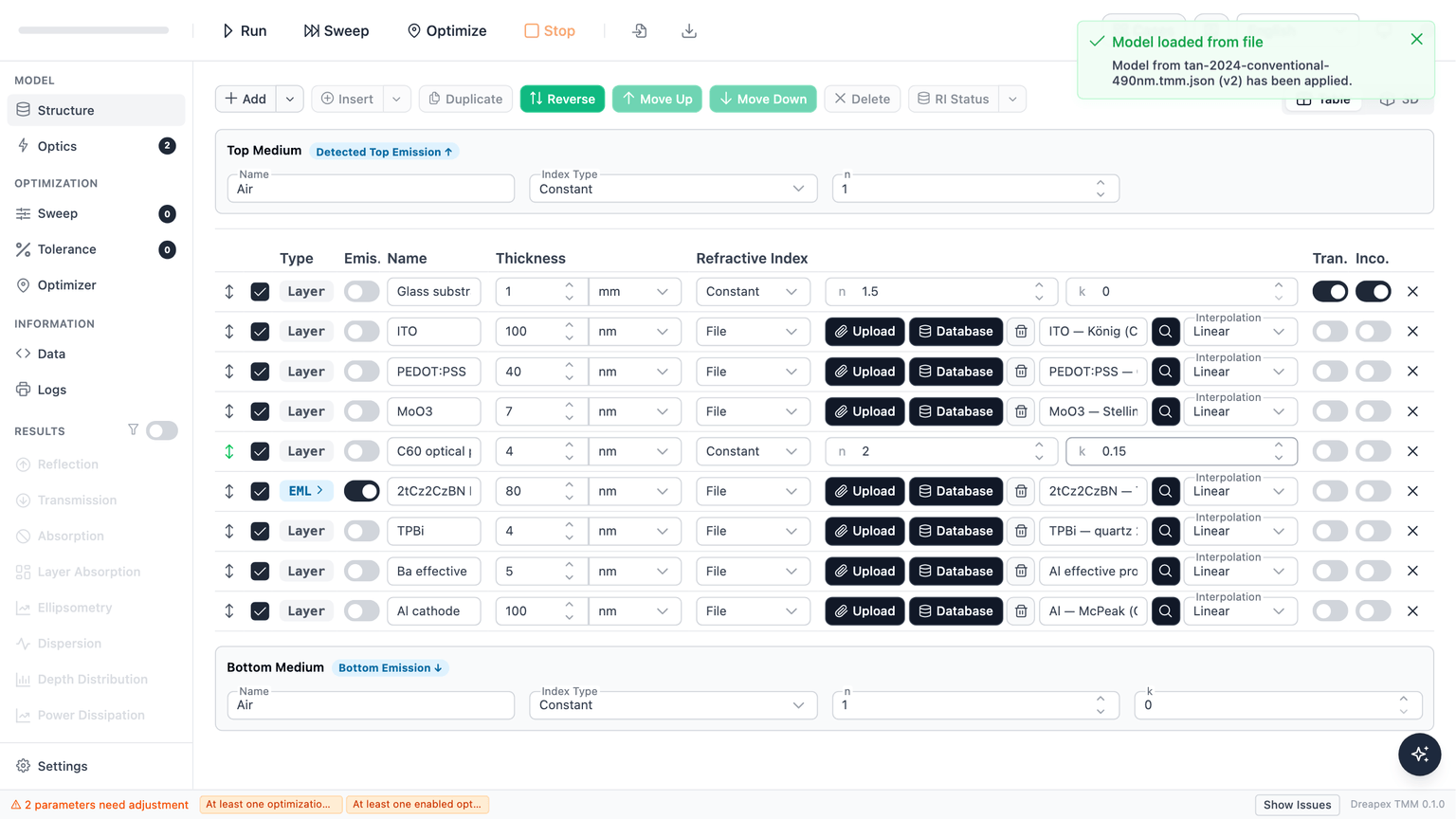This screenshot has width=1456, height=819.
Task: Open the Insert button dropdown arrow
Action: tap(396, 99)
